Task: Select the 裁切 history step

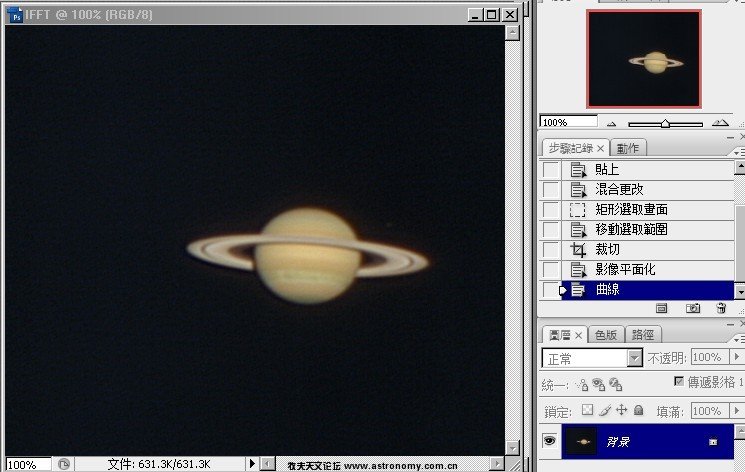Action: (607, 250)
